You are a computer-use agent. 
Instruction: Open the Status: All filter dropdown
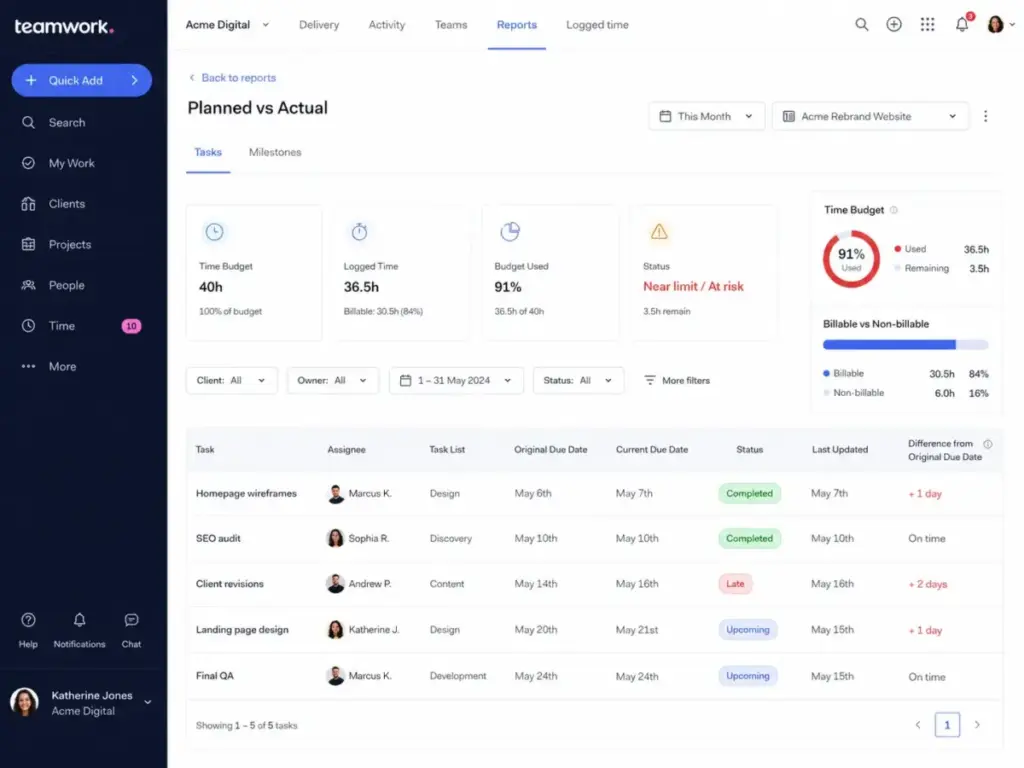578,381
